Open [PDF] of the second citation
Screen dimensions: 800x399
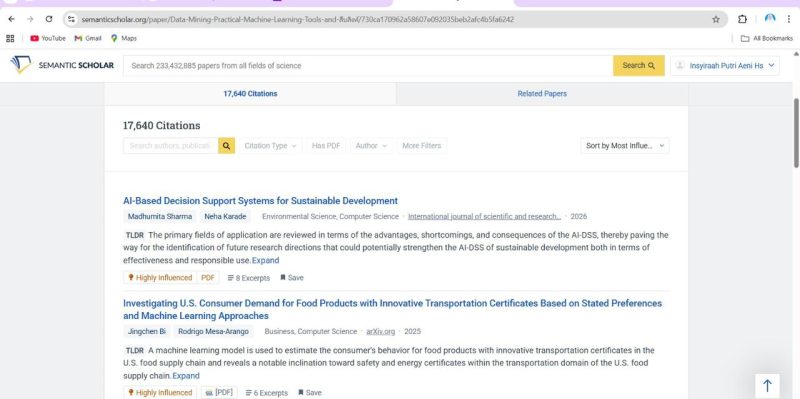[219, 392]
